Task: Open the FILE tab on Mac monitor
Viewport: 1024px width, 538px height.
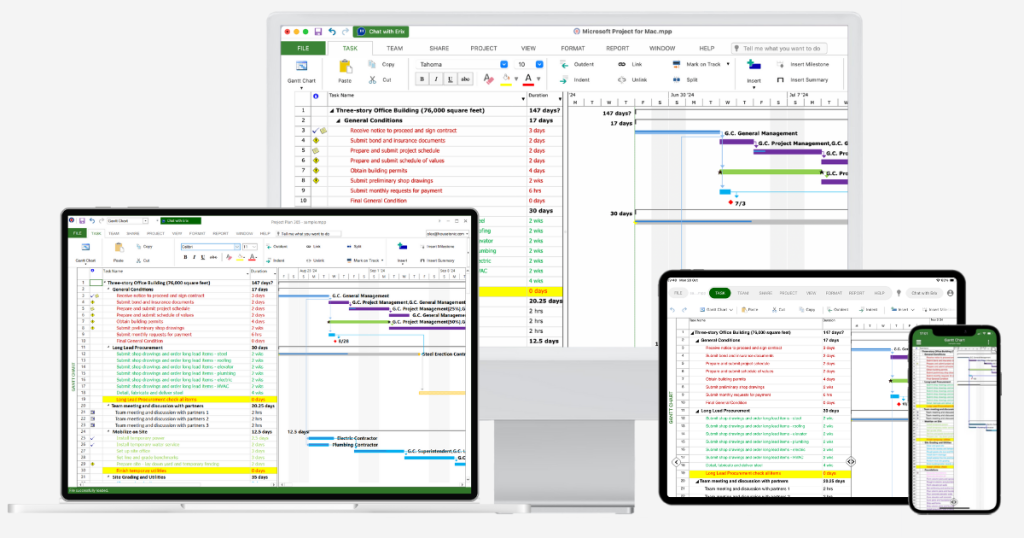Action: [x=303, y=48]
